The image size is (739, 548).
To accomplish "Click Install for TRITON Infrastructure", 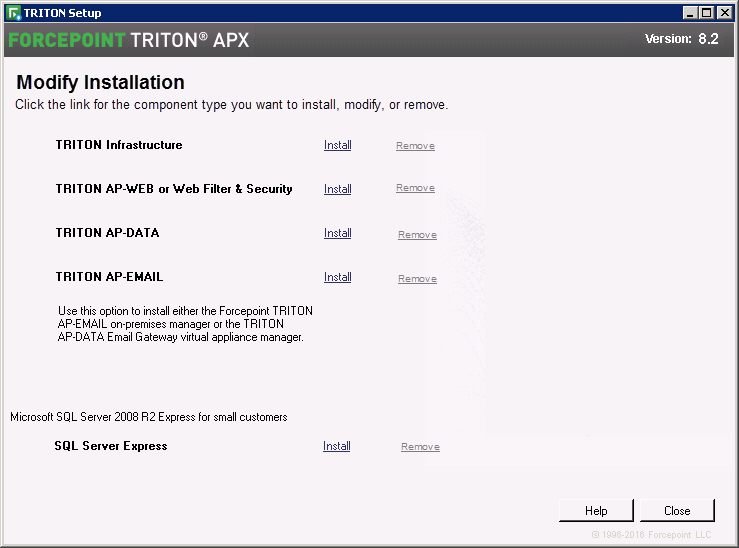I will point(337,145).
